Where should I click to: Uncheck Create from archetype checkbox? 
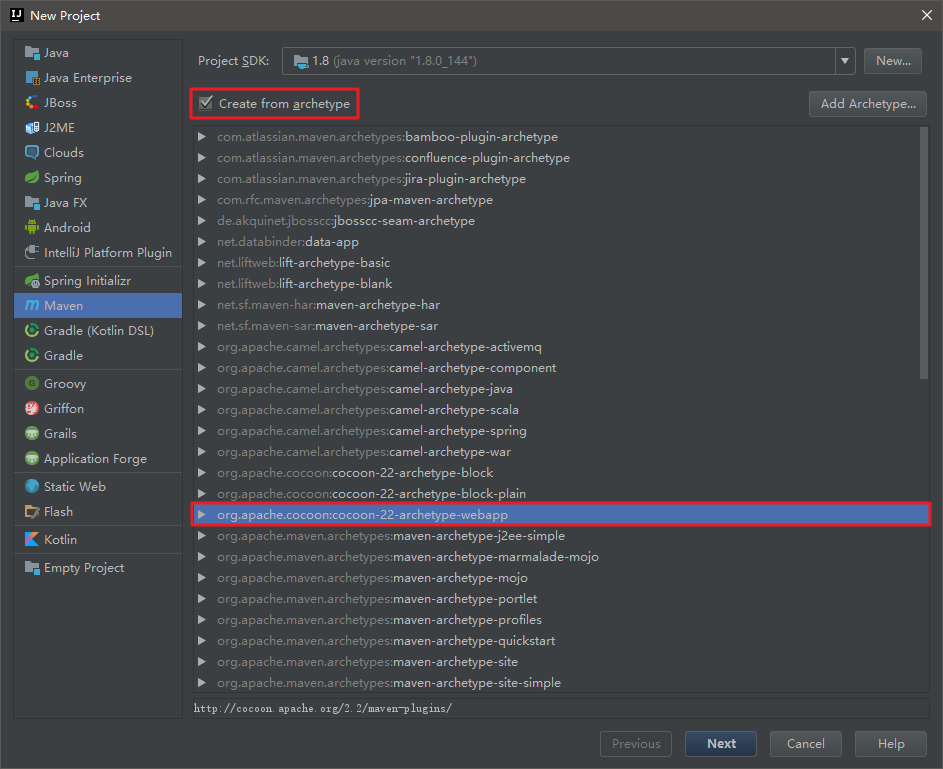coord(206,103)
